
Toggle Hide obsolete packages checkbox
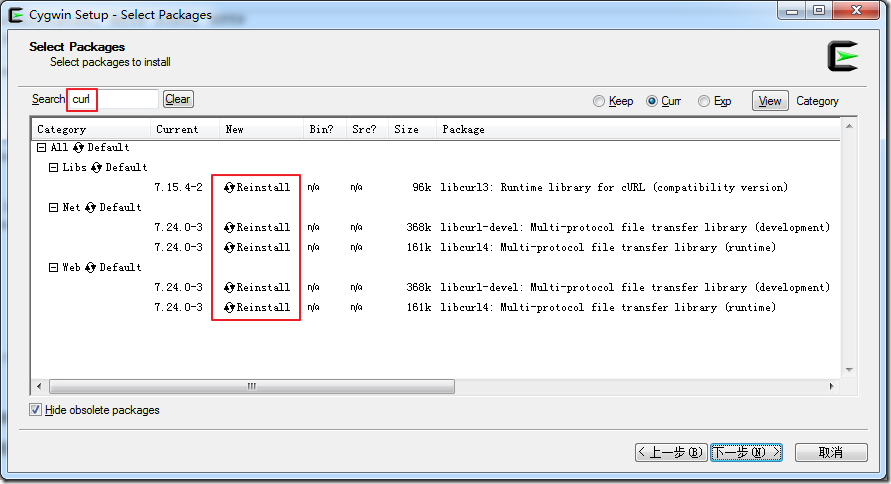point(35,410)
